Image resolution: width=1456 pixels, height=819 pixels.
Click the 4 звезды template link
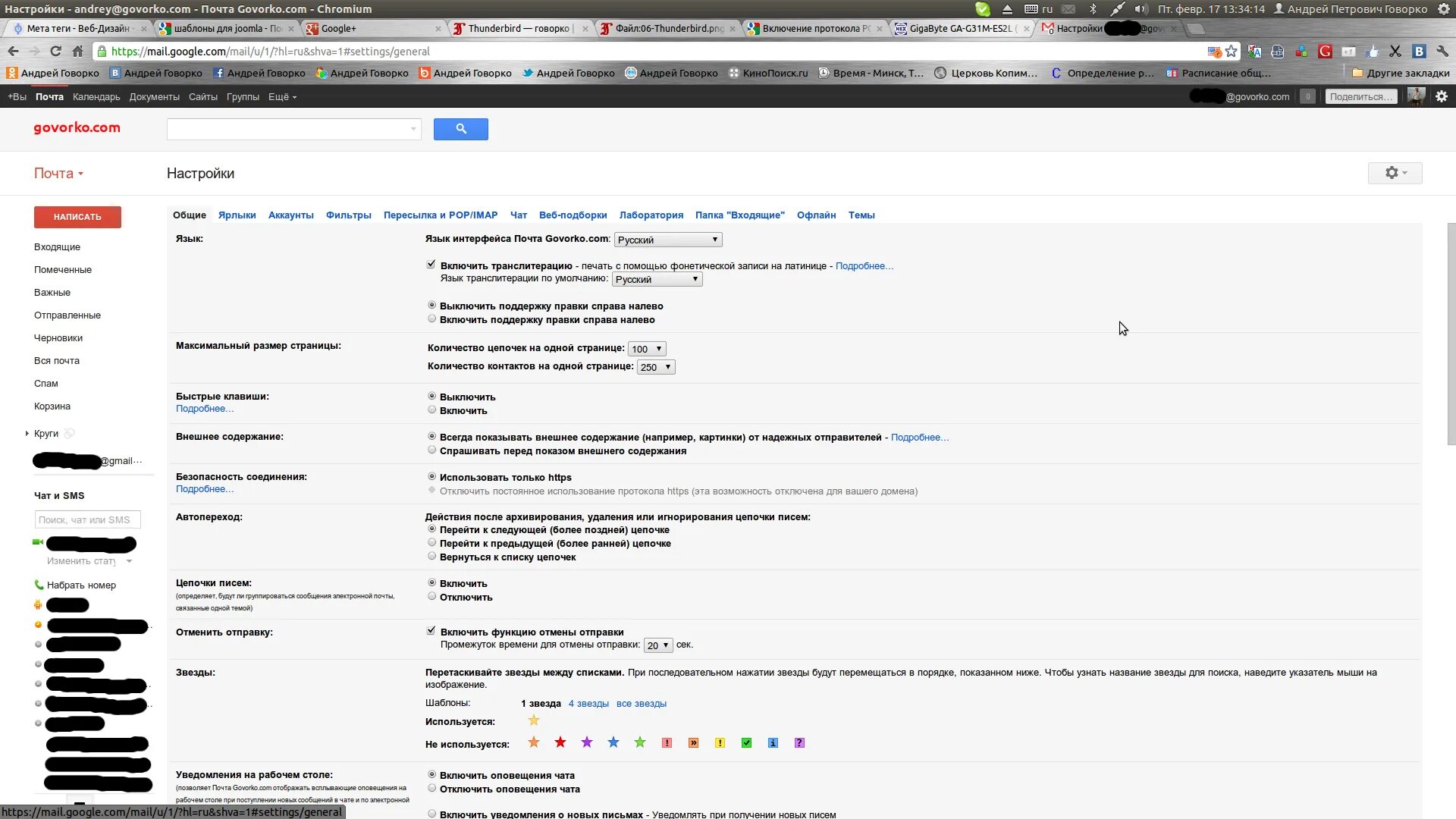coord(588,704)
